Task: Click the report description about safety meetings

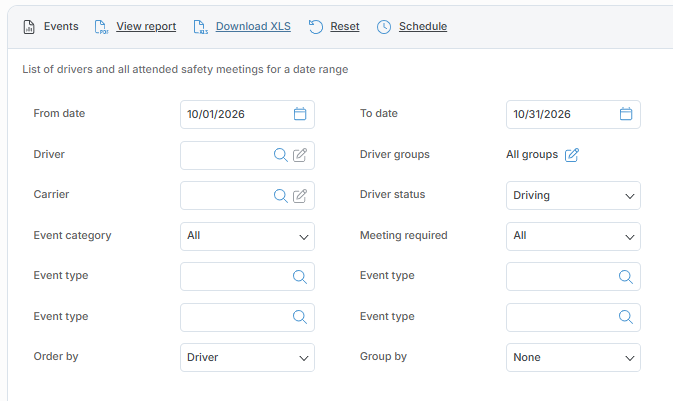Action: pyautogui.click(x=185, y=69)
